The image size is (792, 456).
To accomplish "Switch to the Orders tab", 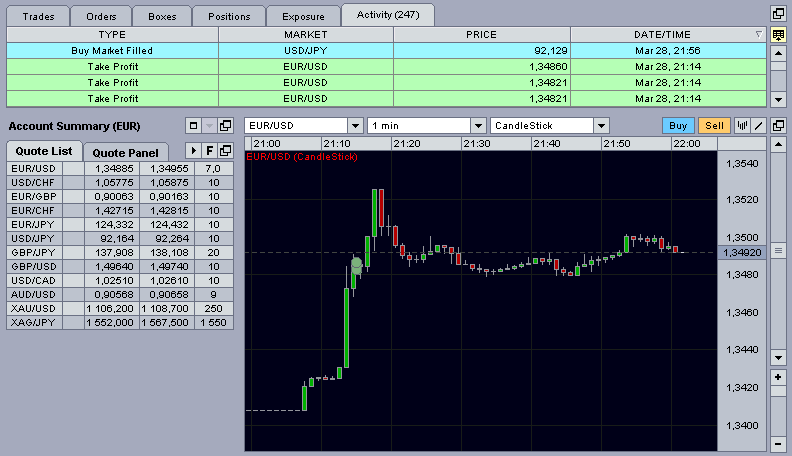I will [101, 16].
